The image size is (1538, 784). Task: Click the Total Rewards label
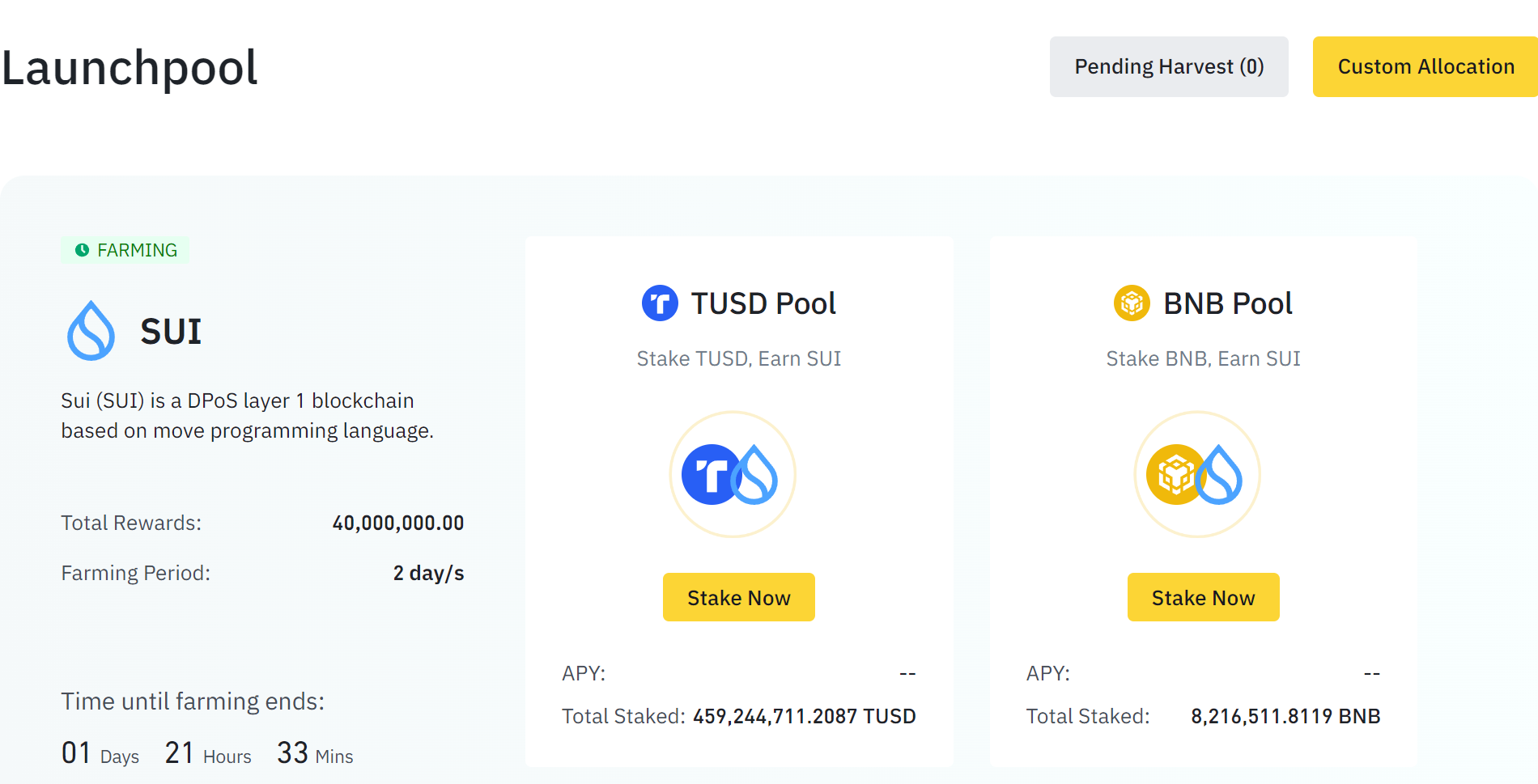coord(131,523)
